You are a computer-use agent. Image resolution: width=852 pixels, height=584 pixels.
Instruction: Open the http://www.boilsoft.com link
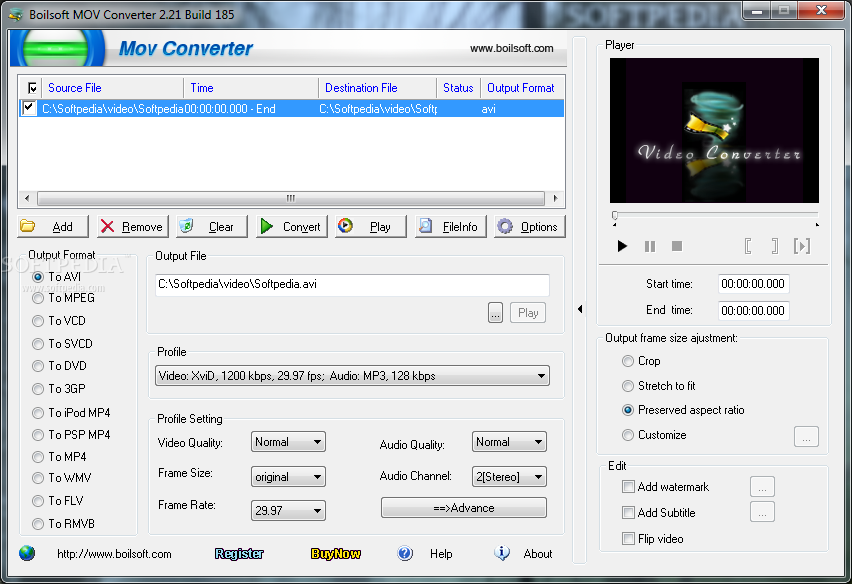tap(114, 554)
